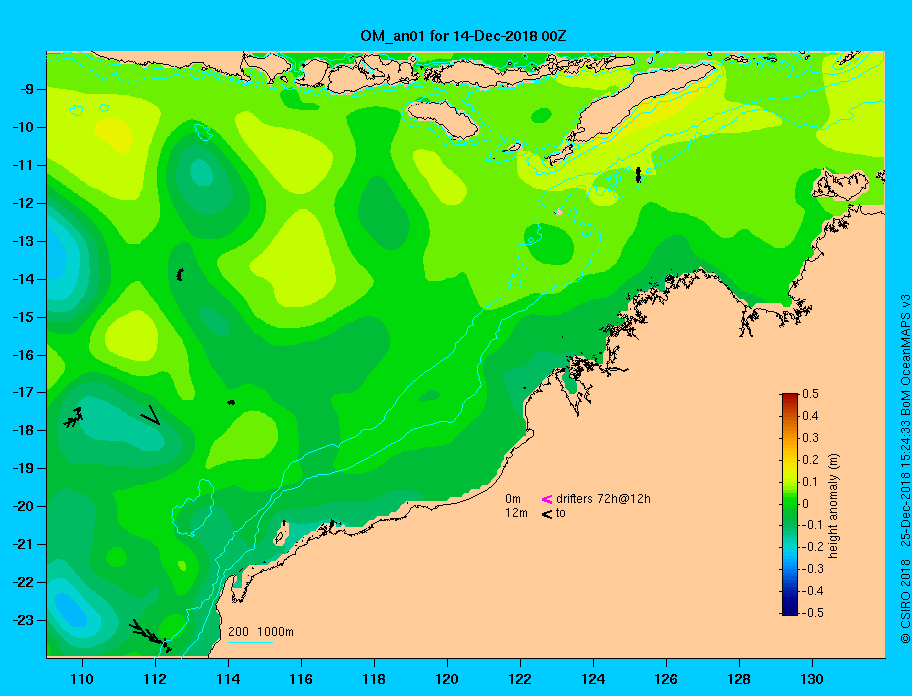Screen dimensions: 912x696
Task: Click the -0.4 colorbar tick label
Action: pos(813,591)
